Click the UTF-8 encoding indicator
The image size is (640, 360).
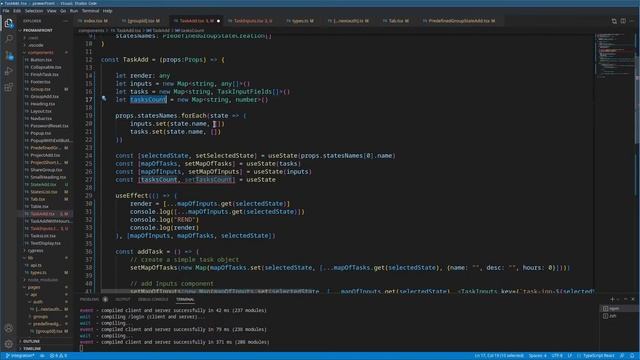[557, 356]
